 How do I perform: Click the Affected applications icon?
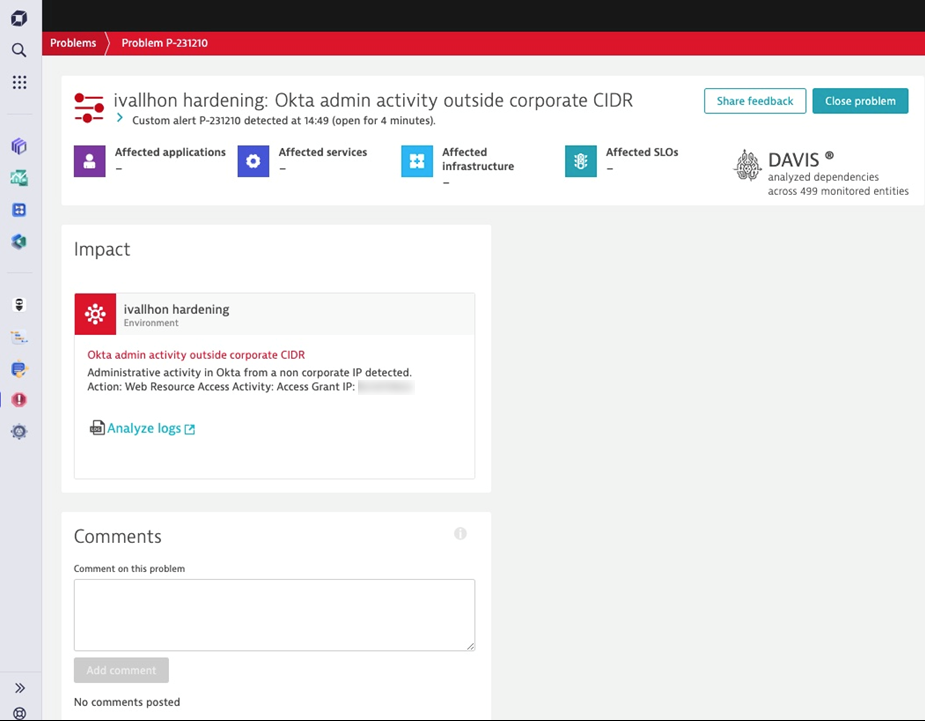[x=89, y=161]
